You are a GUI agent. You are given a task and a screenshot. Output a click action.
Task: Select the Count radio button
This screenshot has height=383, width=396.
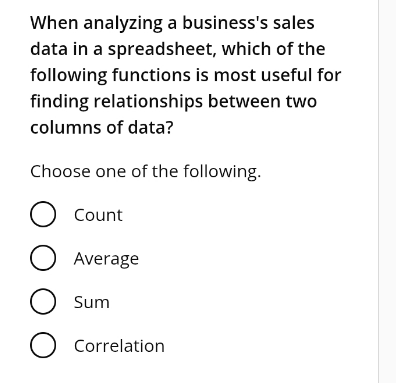coord(43,214)
